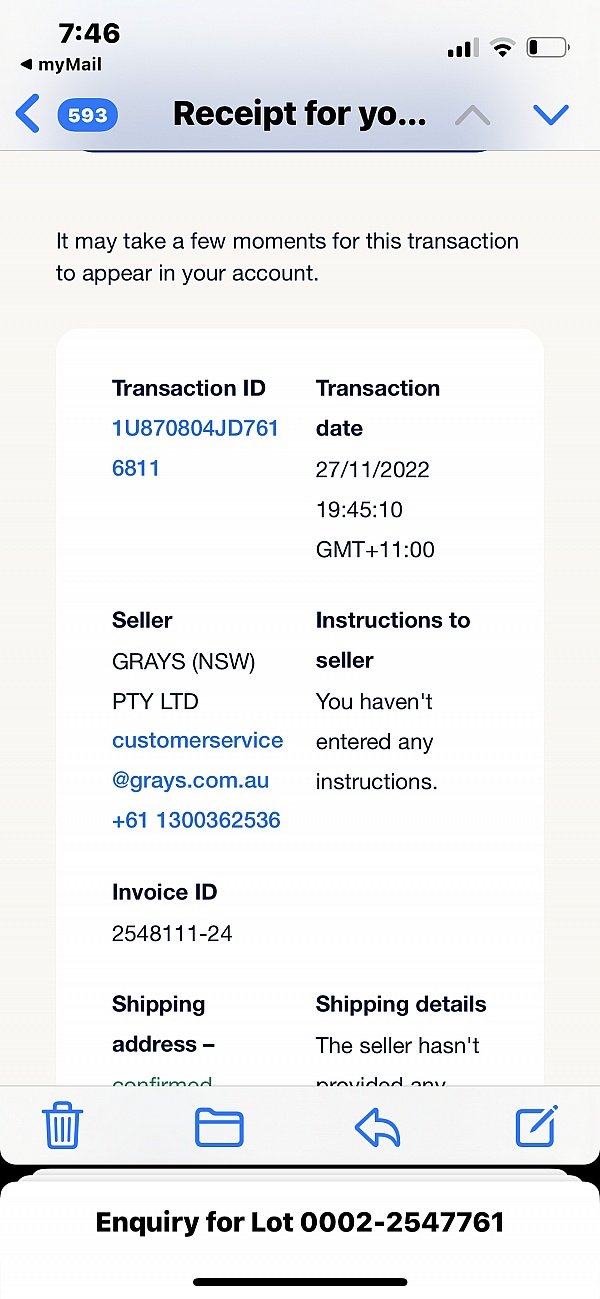Tap the battery indicator in status bar
Viewport: 600px width, 1299px height.
(x=547, y=47)
